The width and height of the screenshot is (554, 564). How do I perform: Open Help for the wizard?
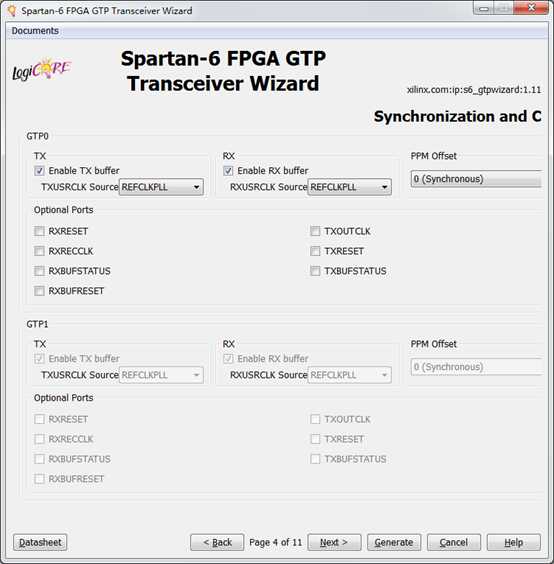tap(513, 542)
